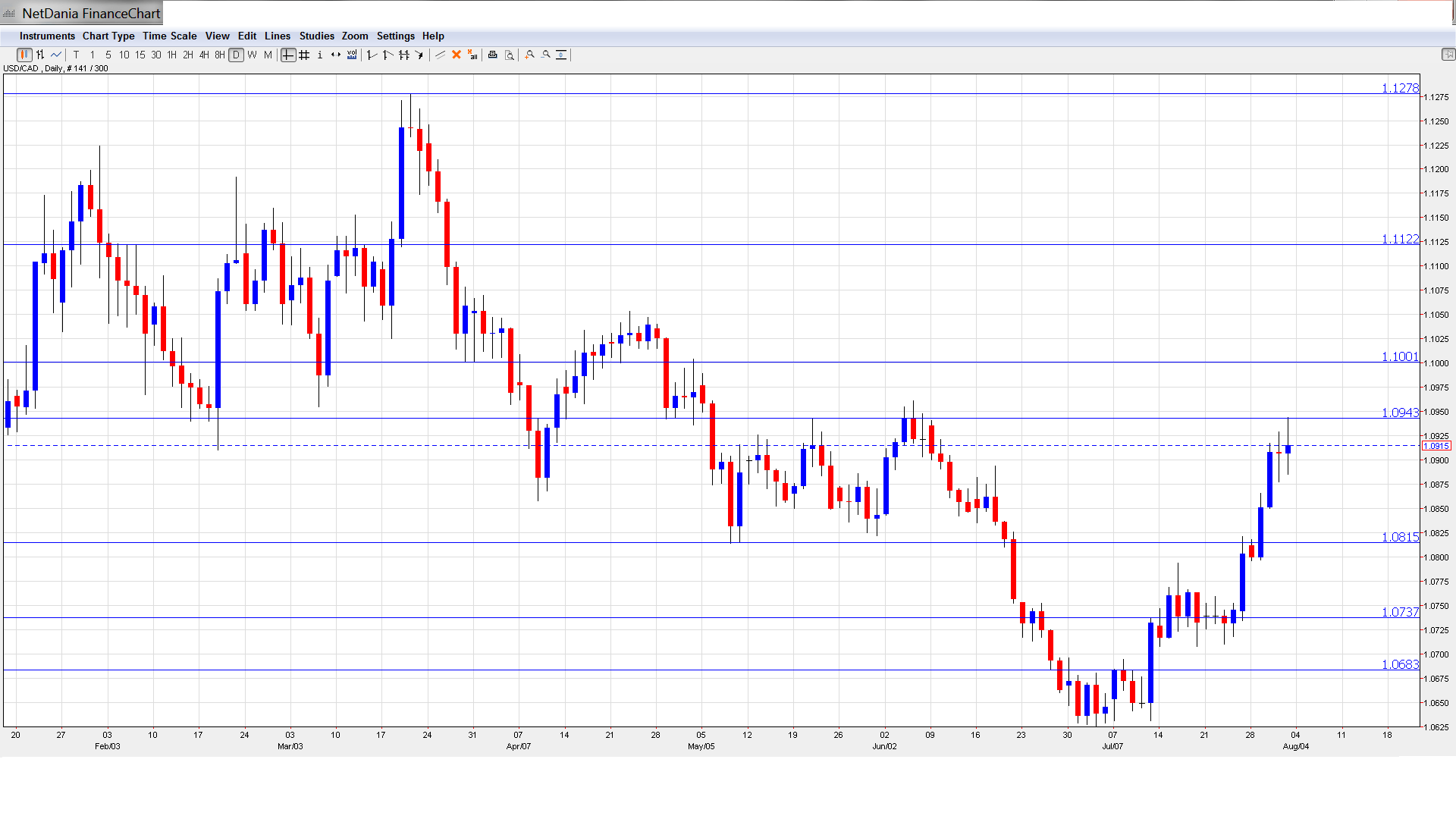Screen dimensions: 1456x819
Task: Click the 1.1122 blue horizontal line label
Action: [1400, 239]
